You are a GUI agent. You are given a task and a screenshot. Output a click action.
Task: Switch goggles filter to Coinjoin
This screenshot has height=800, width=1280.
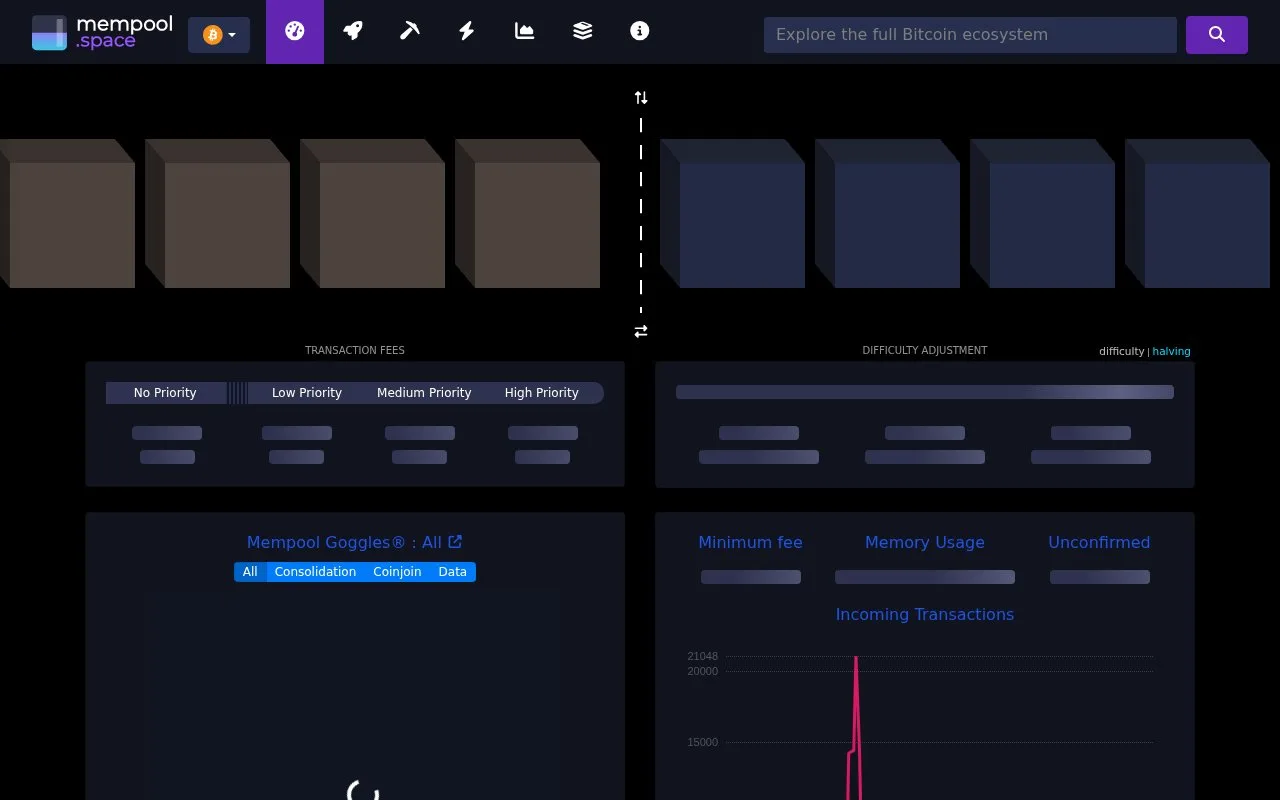click(397, 572)
